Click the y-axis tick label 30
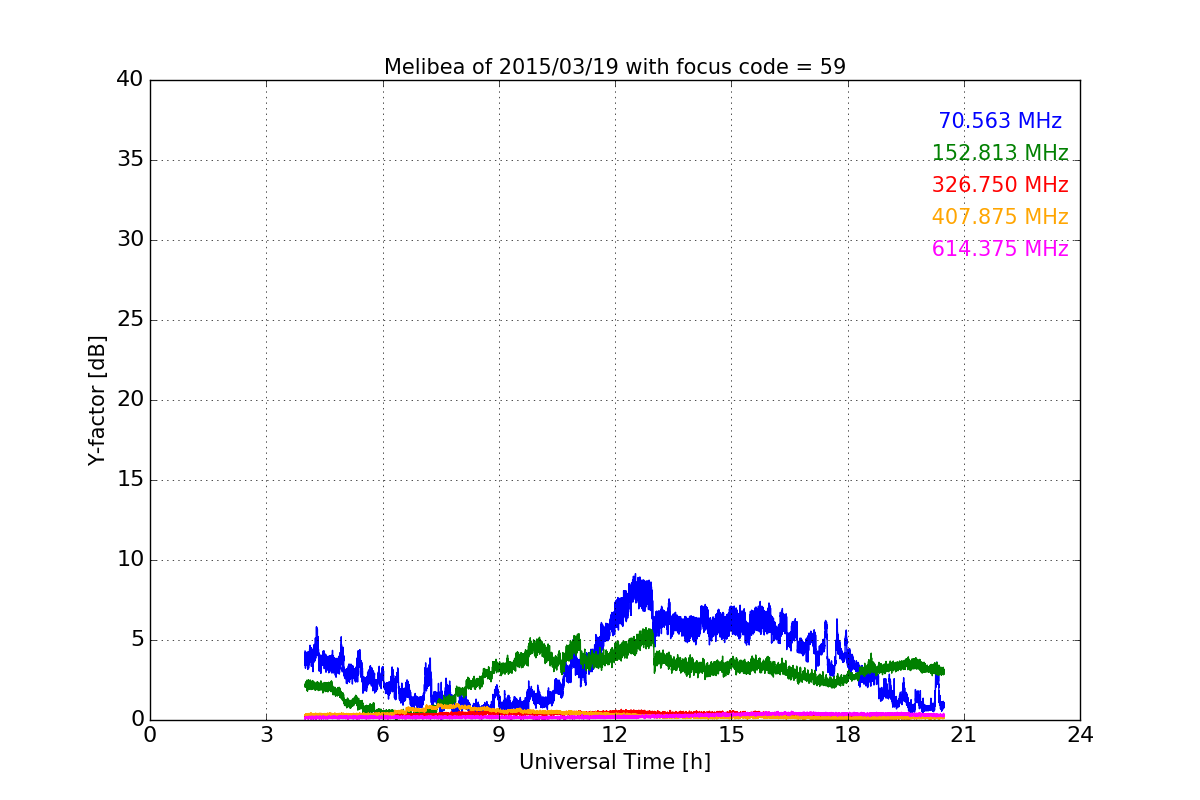This screenshot has width=1200, height=800. point(130,240)
